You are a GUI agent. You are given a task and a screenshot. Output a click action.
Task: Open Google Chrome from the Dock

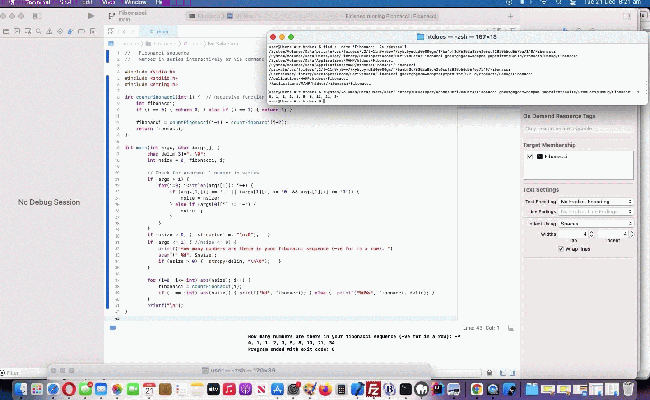point(477,389)
